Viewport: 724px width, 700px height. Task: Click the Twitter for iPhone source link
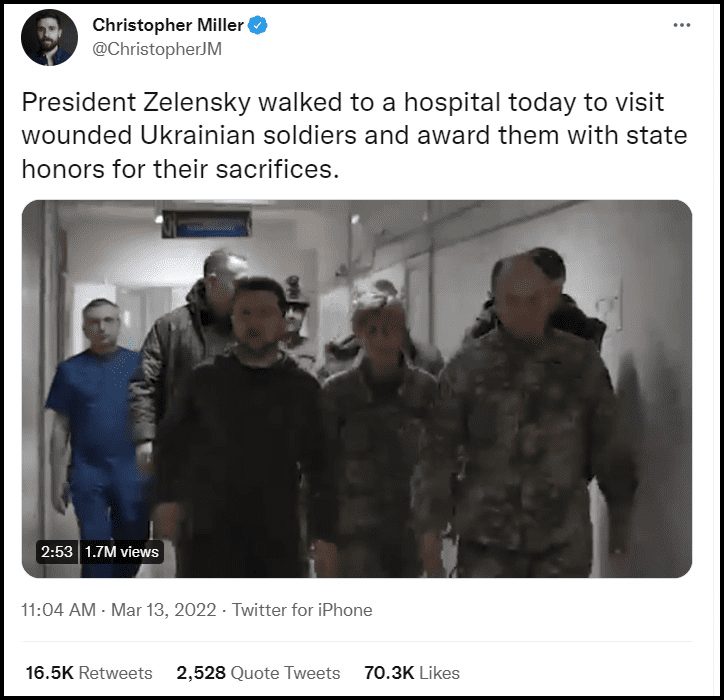pos(302,610)
